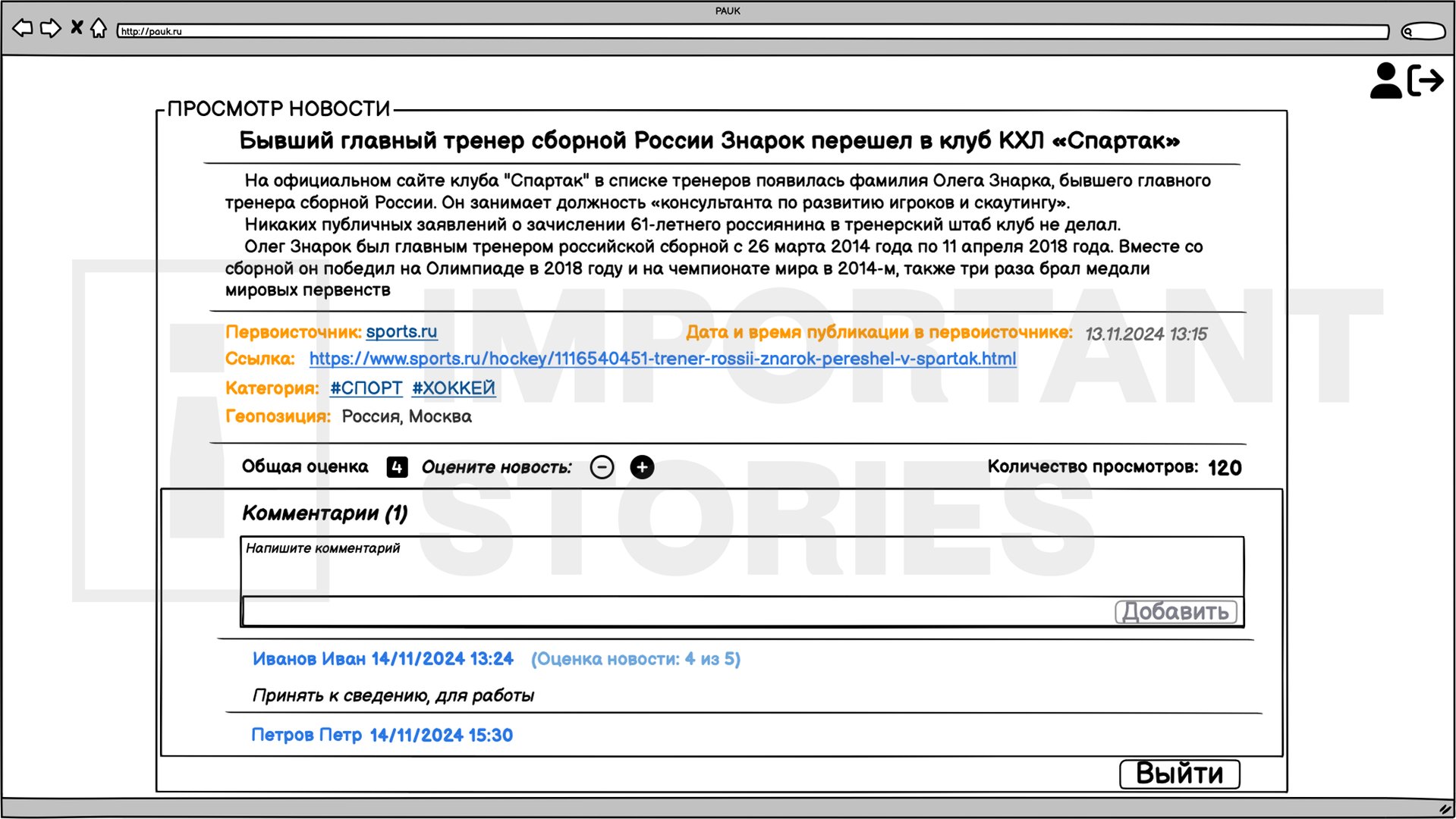The image size is (1456, 819).
Task: Click the plus button to upvote the news
Action: coord(642,467)
